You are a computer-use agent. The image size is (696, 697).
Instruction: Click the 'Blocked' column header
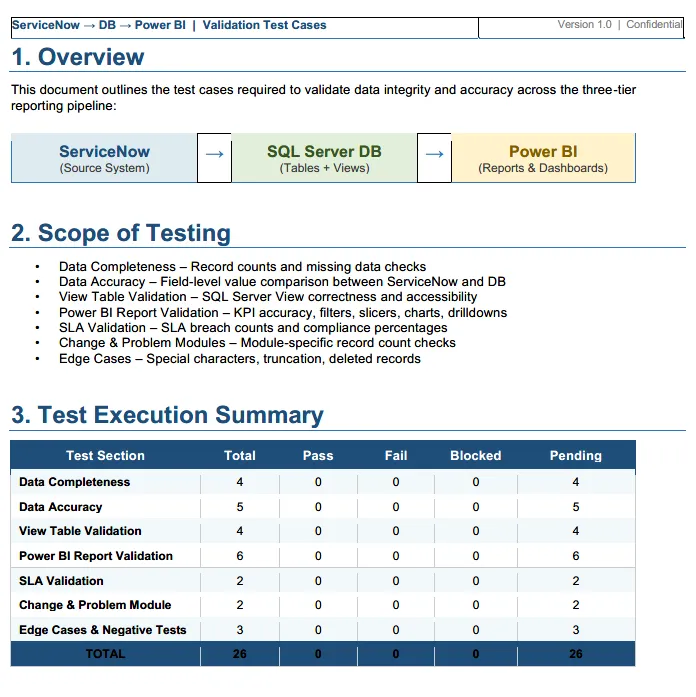pyautogui.click(x=476, y=456)
